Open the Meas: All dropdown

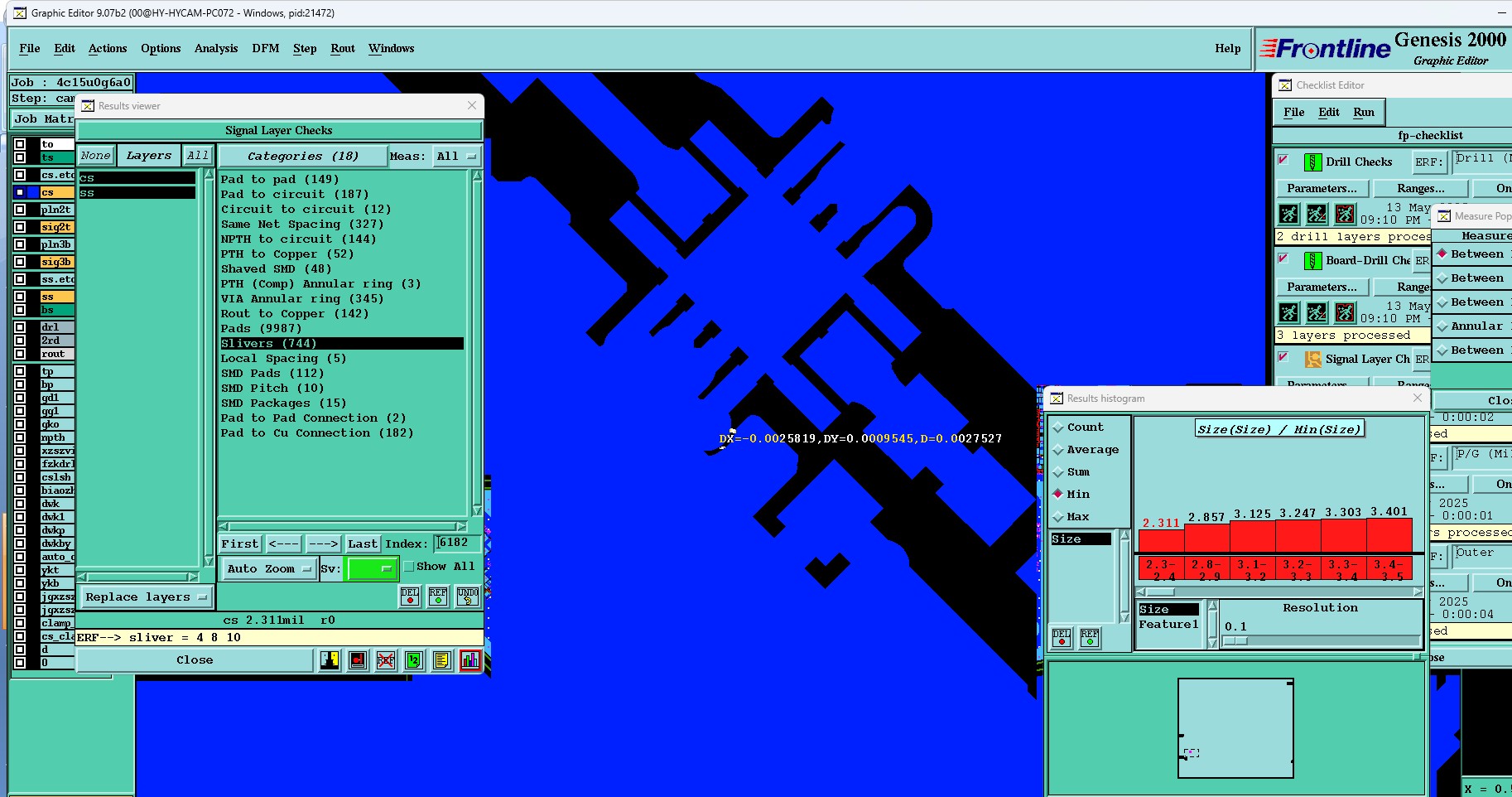coord(457,157)
